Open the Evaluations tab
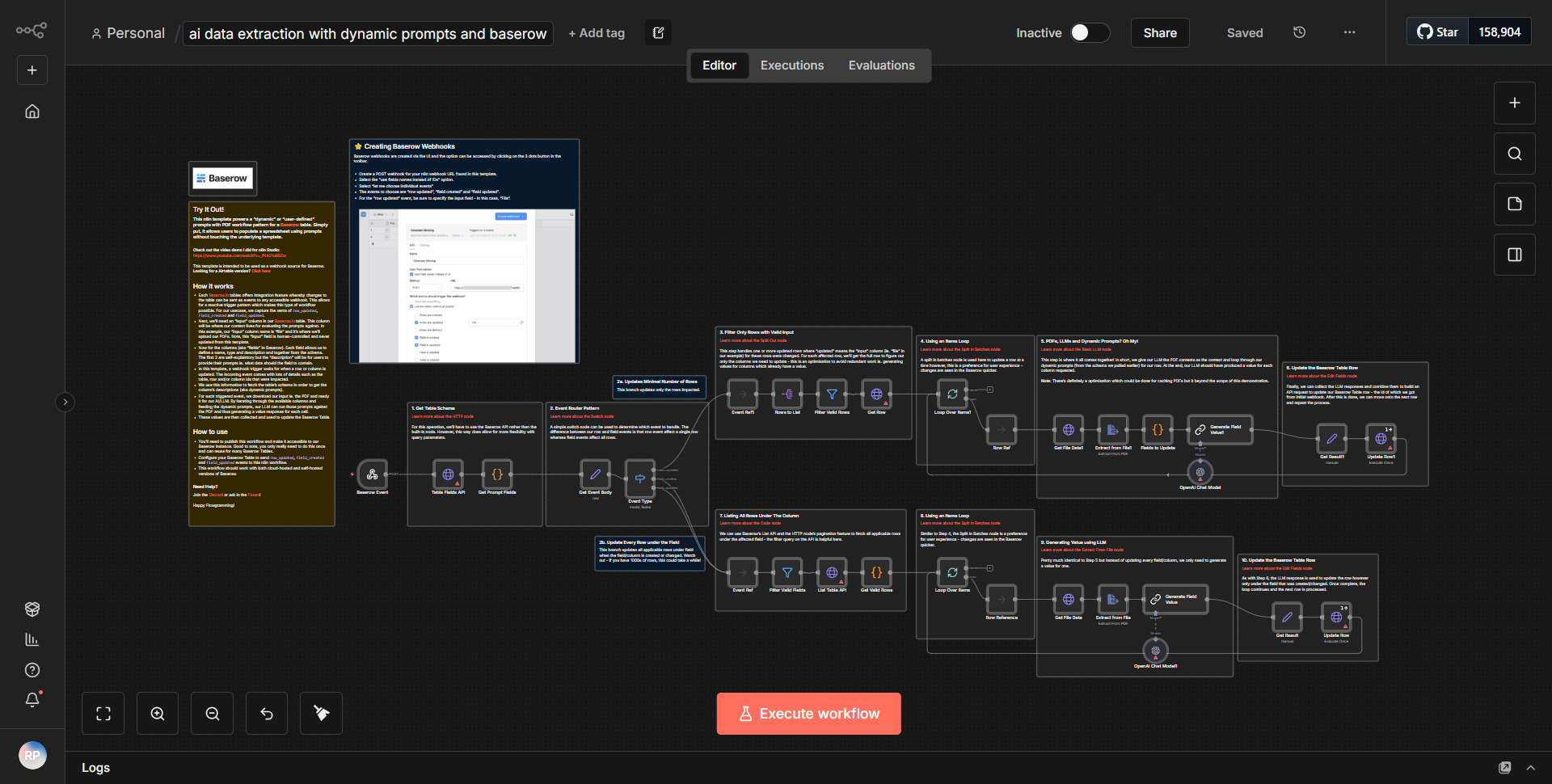The height and width of the screenshot is (784, 1552). [881, 65]
